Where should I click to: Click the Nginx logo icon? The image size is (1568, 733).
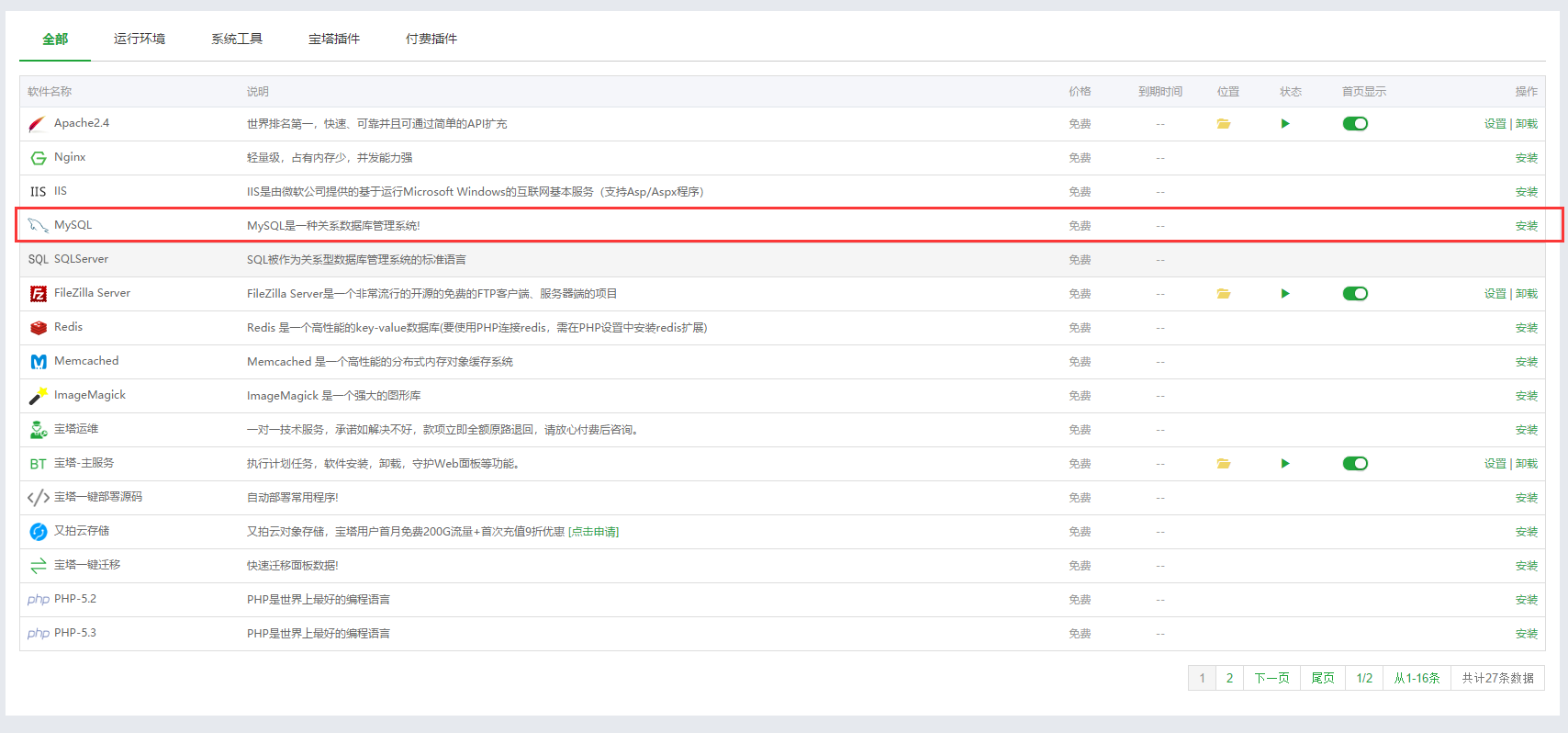pyautogui.click(x=38, y=158)
